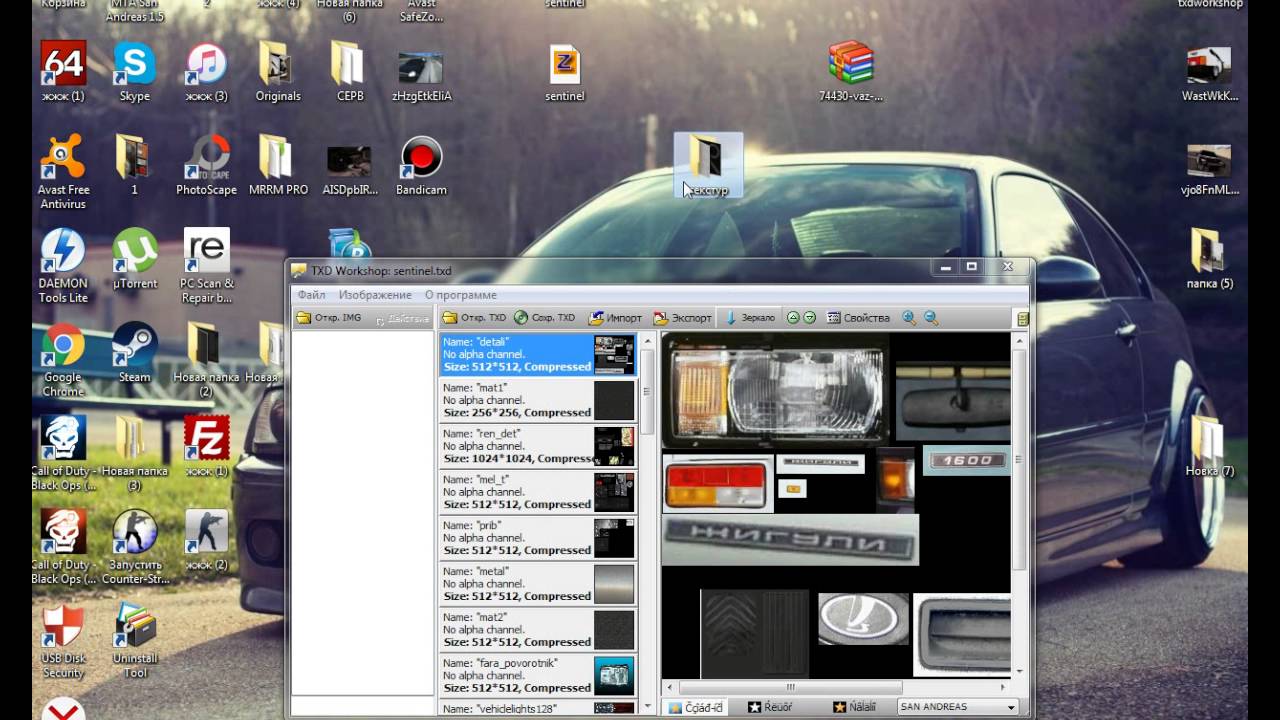This screenshot has width=1280, height=720.
Task: Click the Импорт toolbar button
Action: pyautogui.click(x=616, y=318)
